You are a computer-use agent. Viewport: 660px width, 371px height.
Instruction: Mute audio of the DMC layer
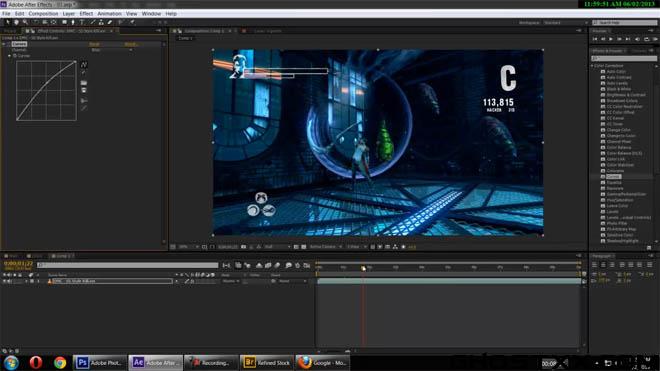10,281
